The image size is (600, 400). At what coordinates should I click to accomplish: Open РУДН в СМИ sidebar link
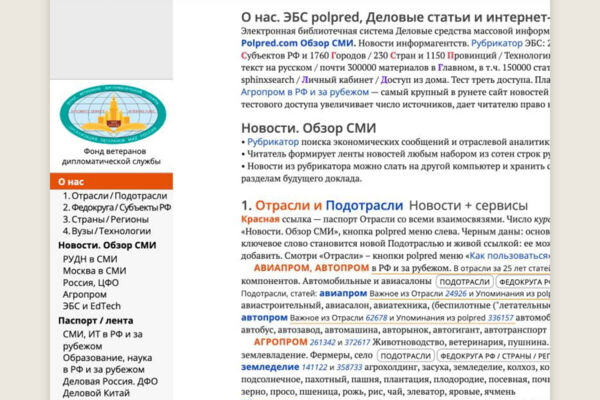coord(90,259)
